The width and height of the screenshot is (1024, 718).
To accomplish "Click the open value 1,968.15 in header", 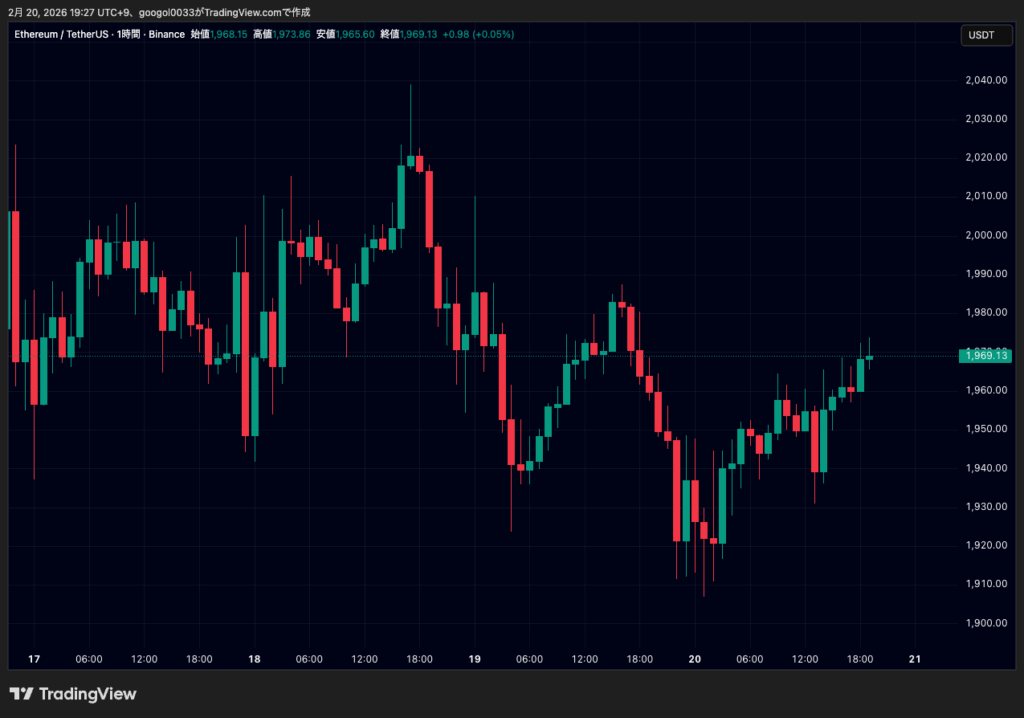I will pos(229,34).
